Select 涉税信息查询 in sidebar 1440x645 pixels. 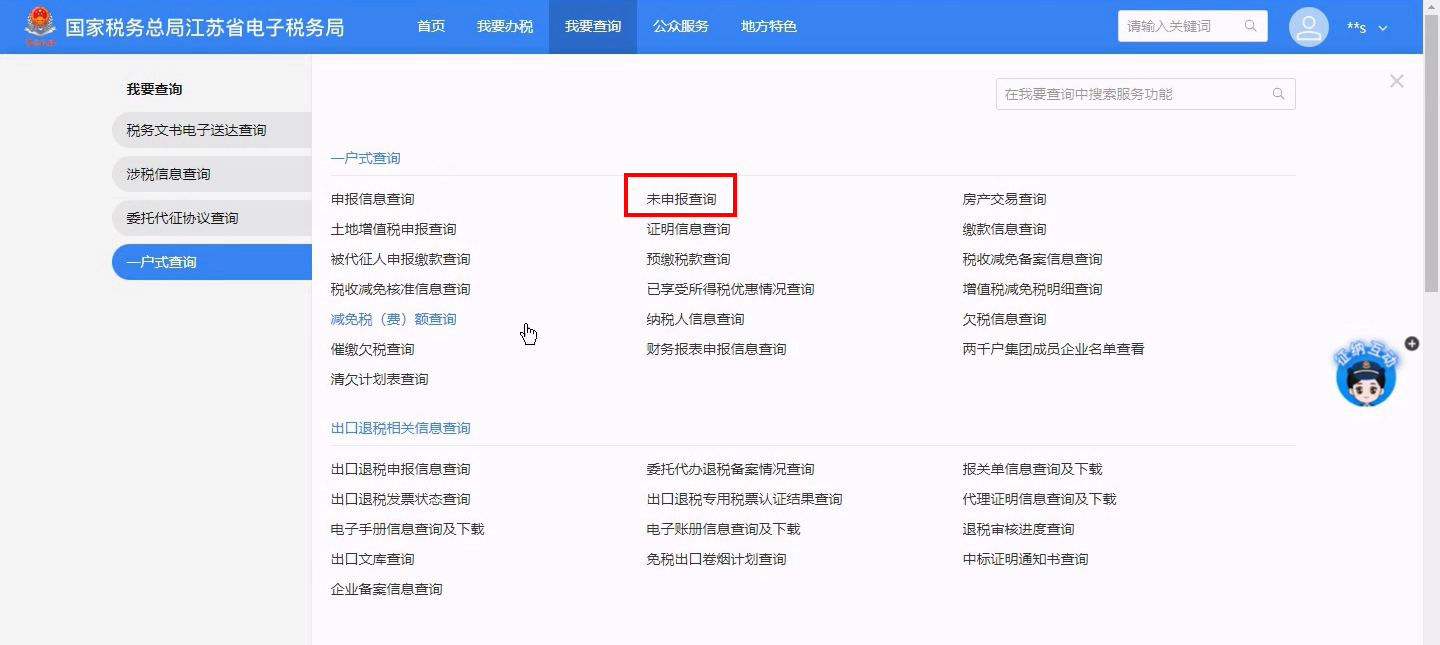point(169,174)
